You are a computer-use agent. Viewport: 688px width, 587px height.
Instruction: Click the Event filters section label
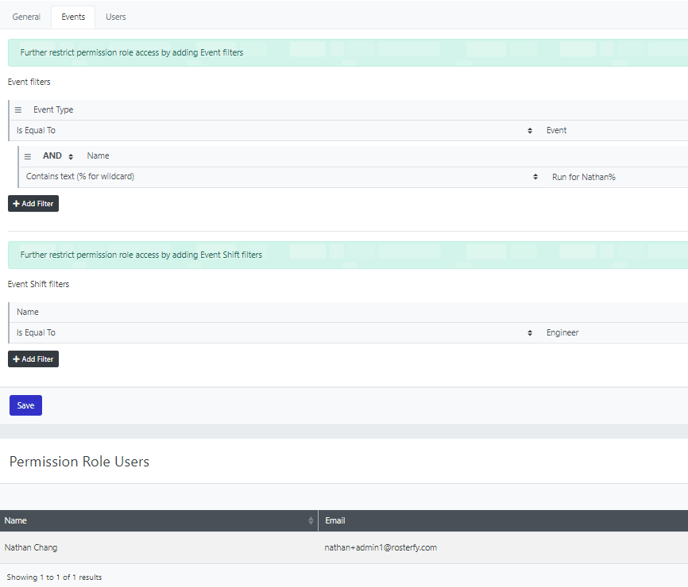pos(29,82)
